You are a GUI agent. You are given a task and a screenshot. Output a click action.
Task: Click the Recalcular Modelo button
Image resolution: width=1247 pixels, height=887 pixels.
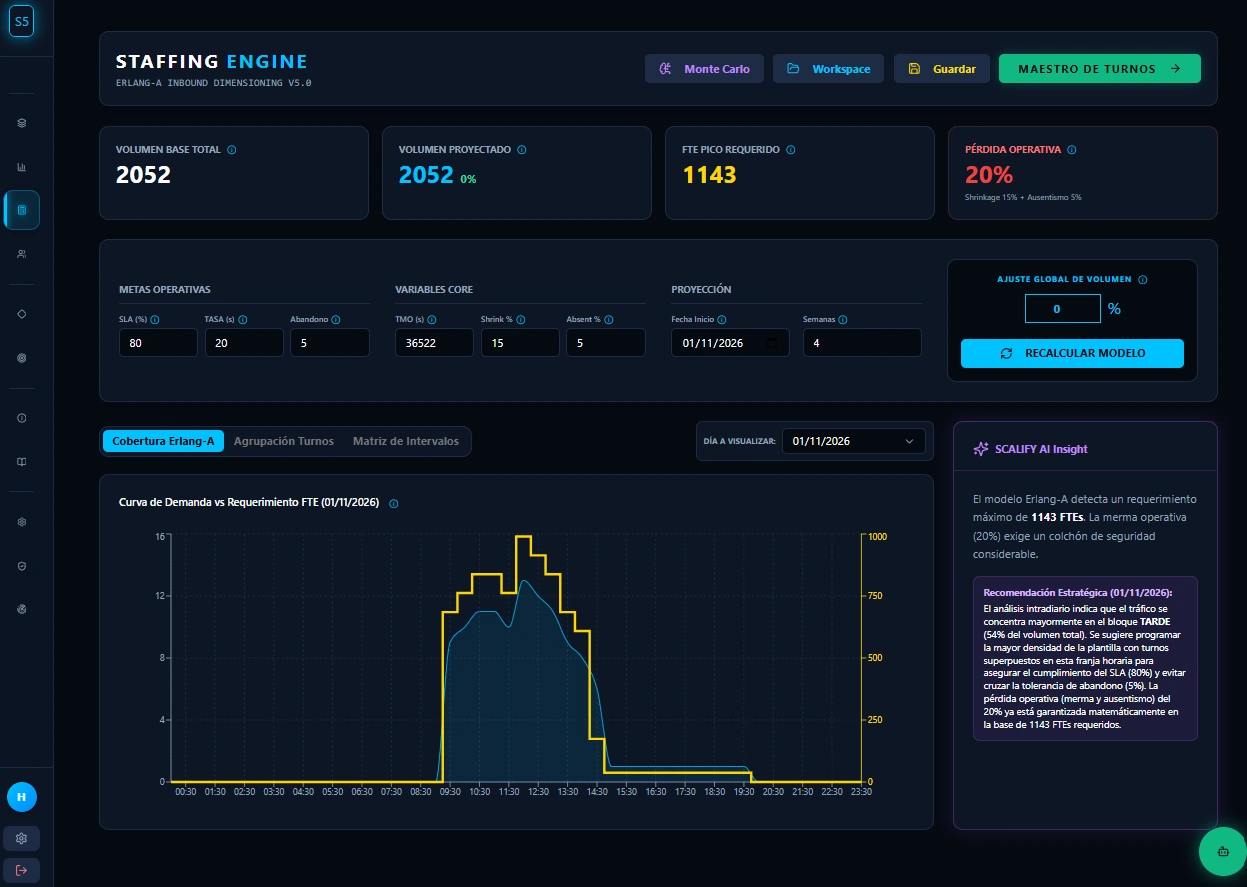click(1072, 353)
